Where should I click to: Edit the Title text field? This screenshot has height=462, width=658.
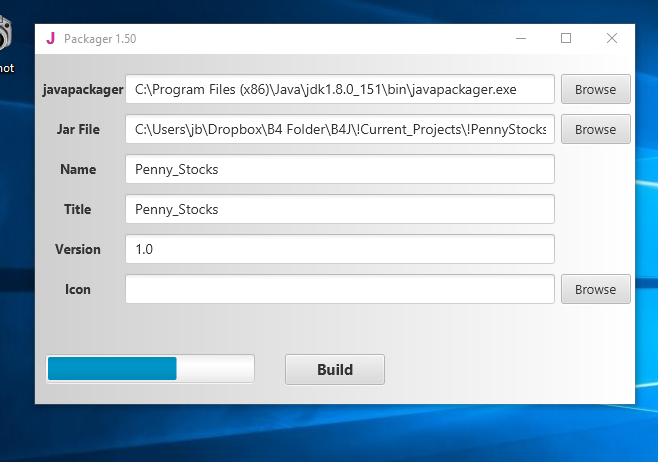340,209
